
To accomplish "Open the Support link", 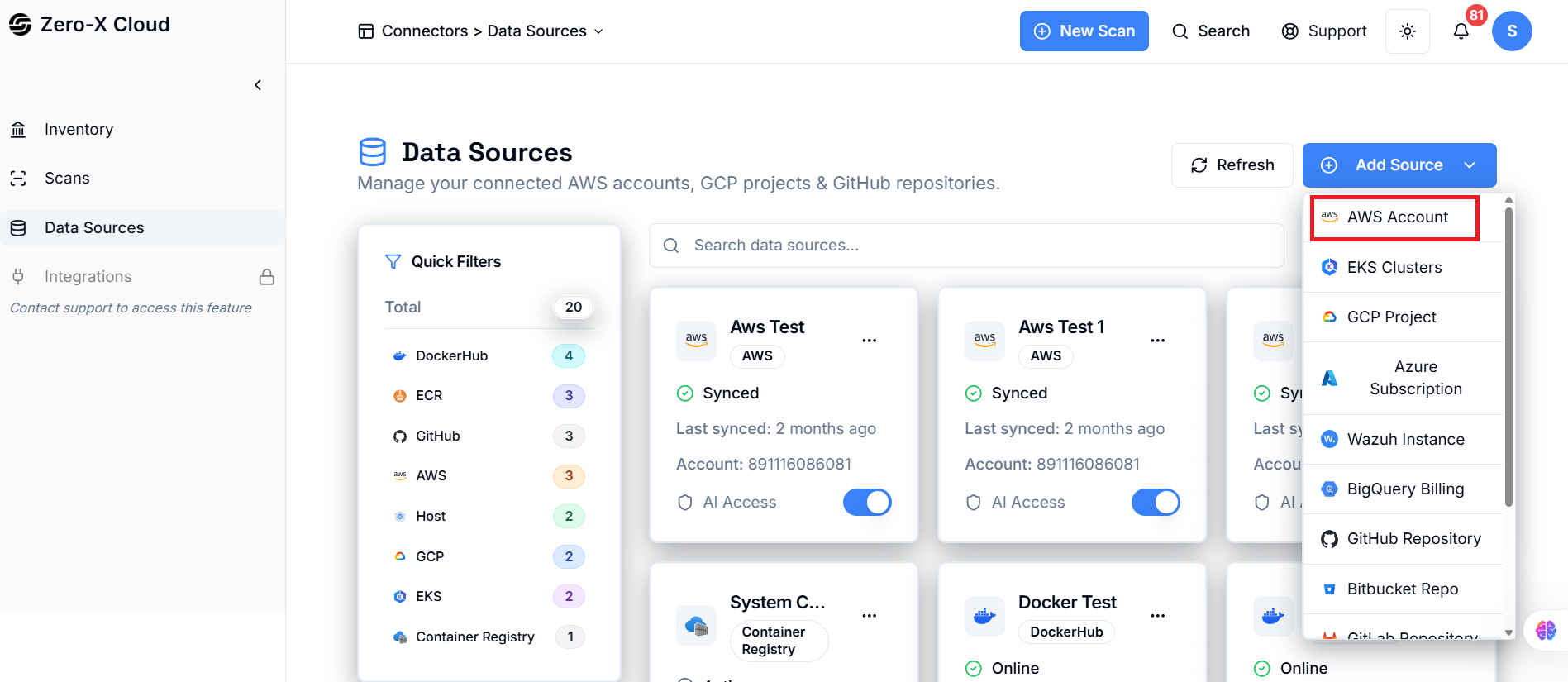I will 1323,31.
